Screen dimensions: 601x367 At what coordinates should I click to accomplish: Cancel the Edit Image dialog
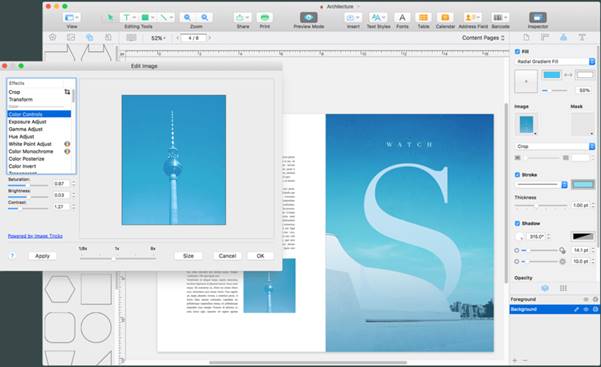coord(227,256)
